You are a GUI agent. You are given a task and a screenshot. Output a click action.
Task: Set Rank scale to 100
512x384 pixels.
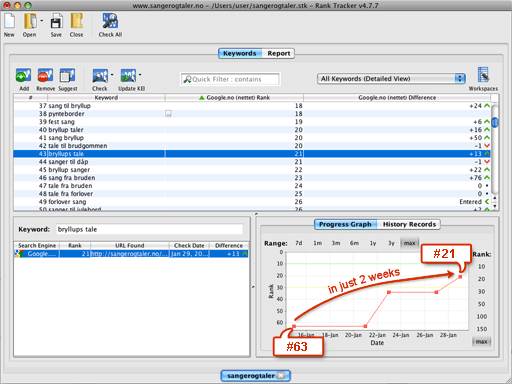pyautogui.click(x=482, y=316)
